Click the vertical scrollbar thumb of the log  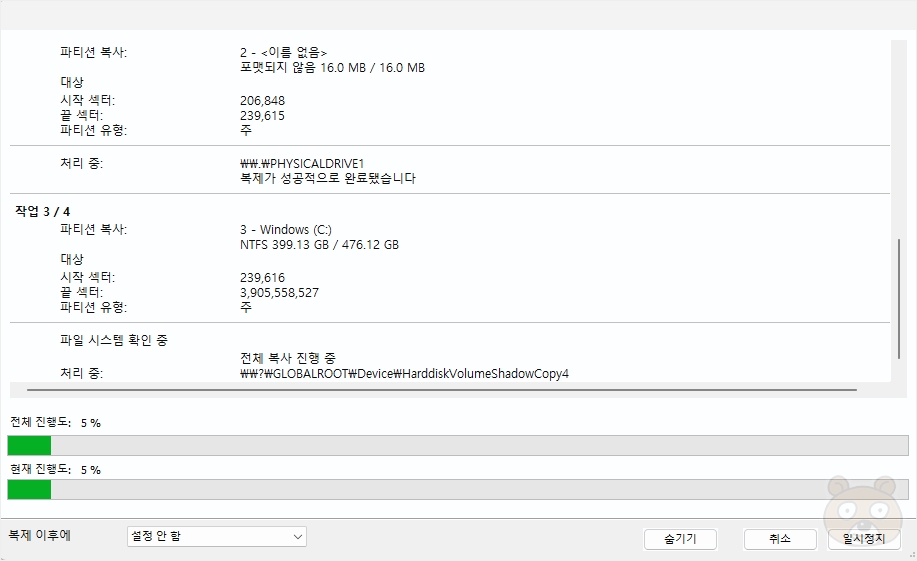click(x=899, y=298)
